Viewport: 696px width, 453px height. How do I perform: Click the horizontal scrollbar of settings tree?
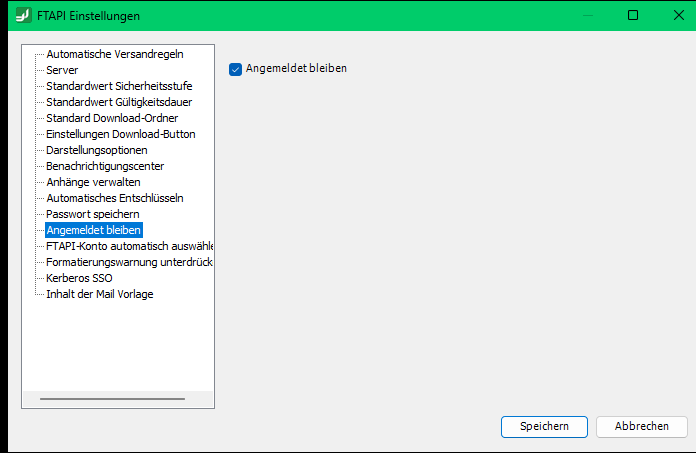[x=112, y=399]
